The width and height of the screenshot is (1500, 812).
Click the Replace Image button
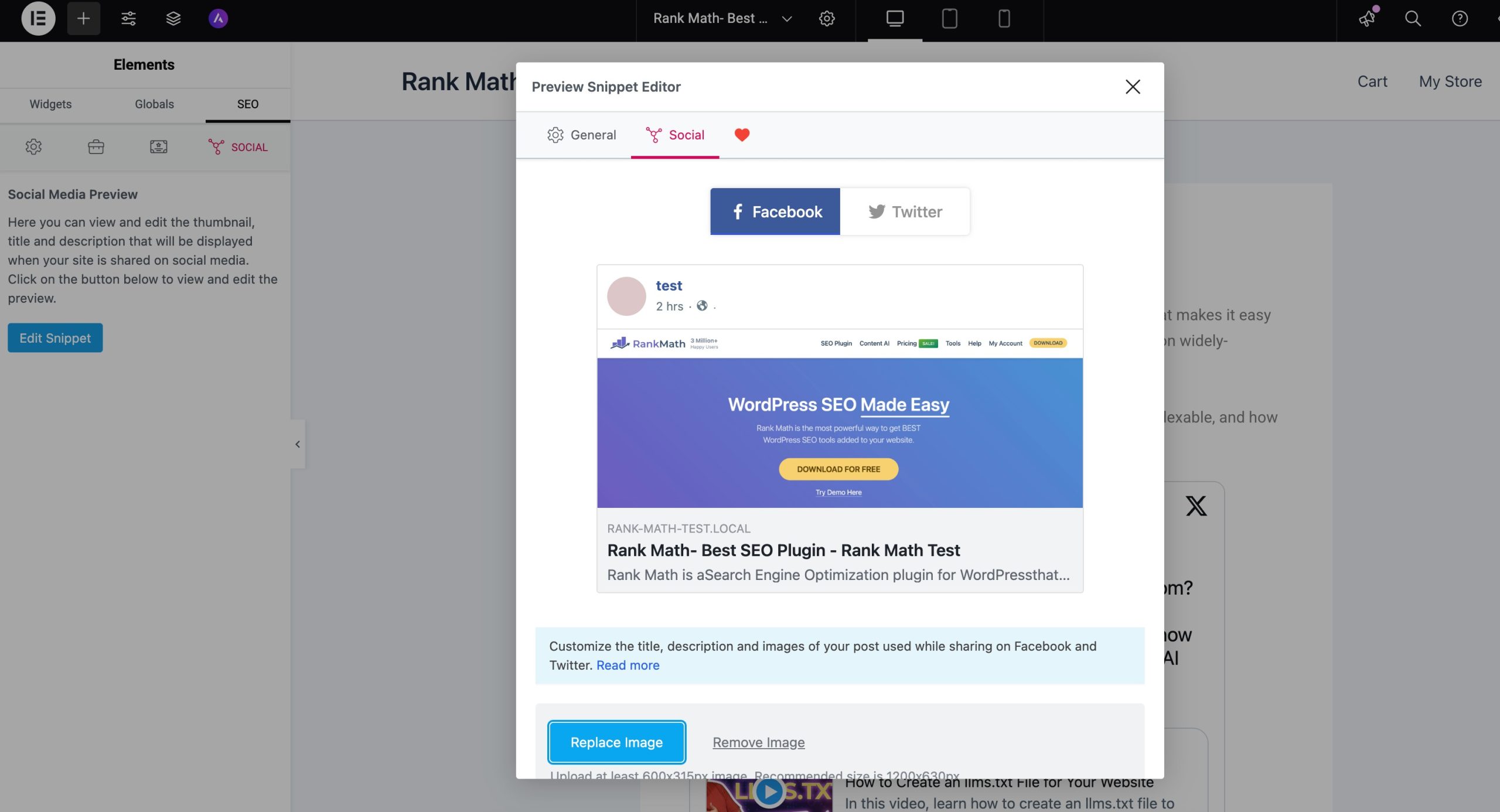pos(616,742)
